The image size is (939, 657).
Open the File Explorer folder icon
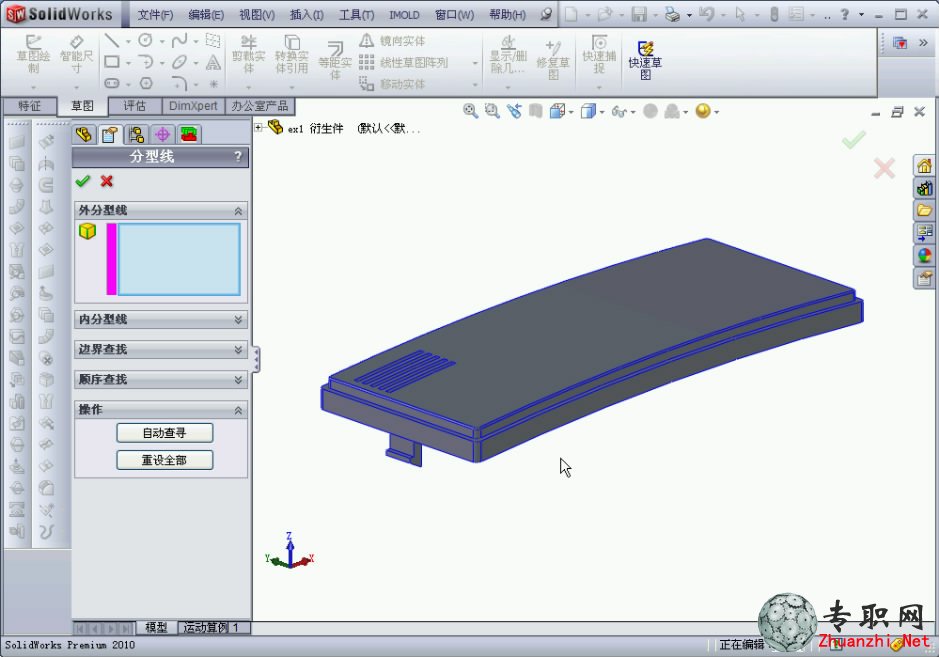(x=924, y=210)
